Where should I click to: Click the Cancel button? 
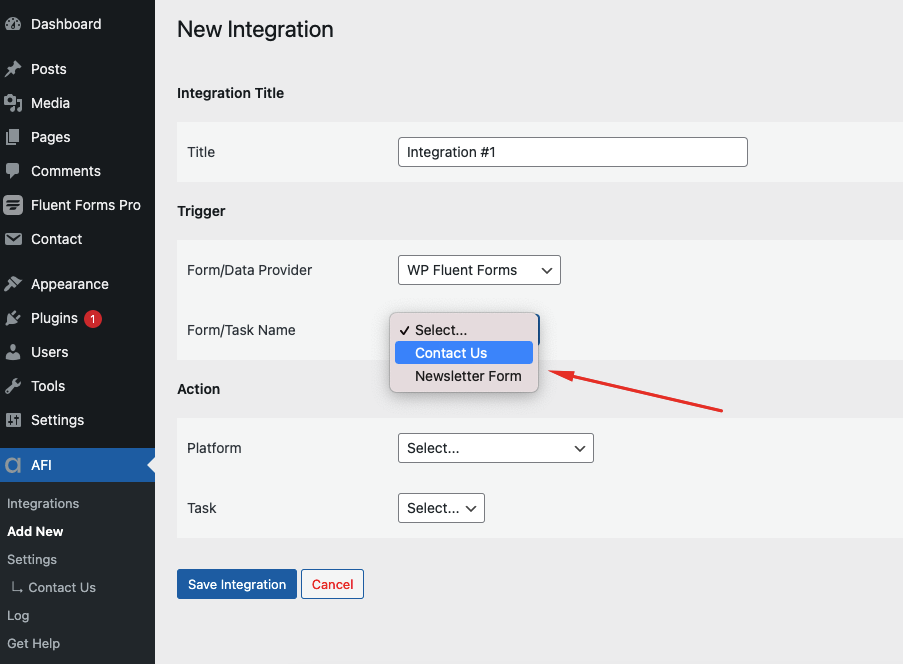click(x=332, y=584)
